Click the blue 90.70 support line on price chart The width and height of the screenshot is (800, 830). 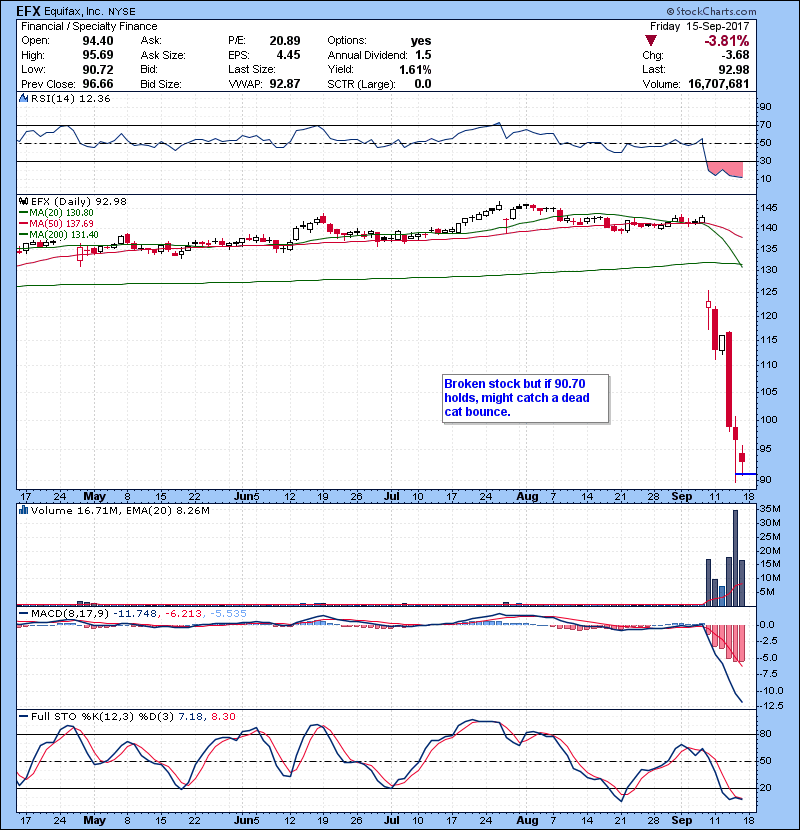746,474
